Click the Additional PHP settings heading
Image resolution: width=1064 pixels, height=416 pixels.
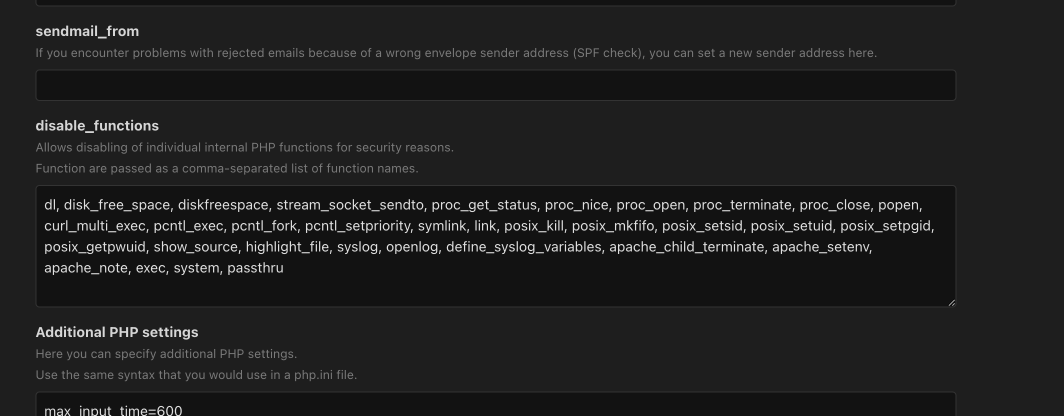(117, 332)
